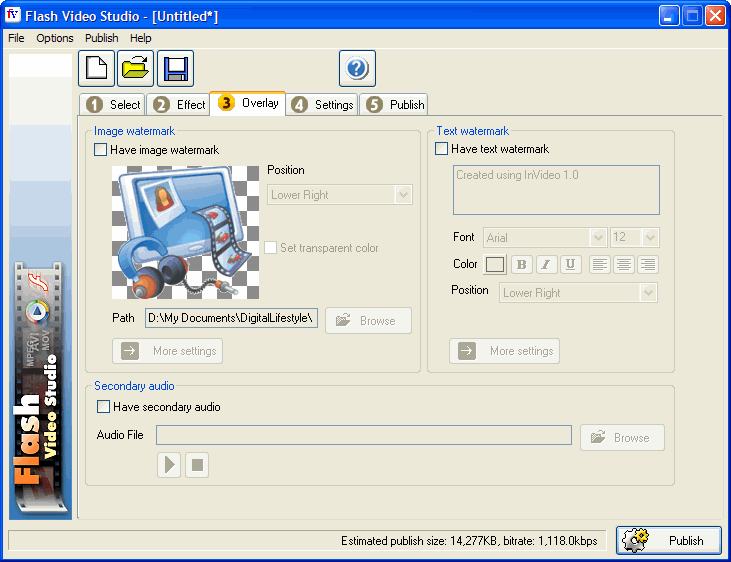Click the Publish button with gear icon

pos(669,541)
